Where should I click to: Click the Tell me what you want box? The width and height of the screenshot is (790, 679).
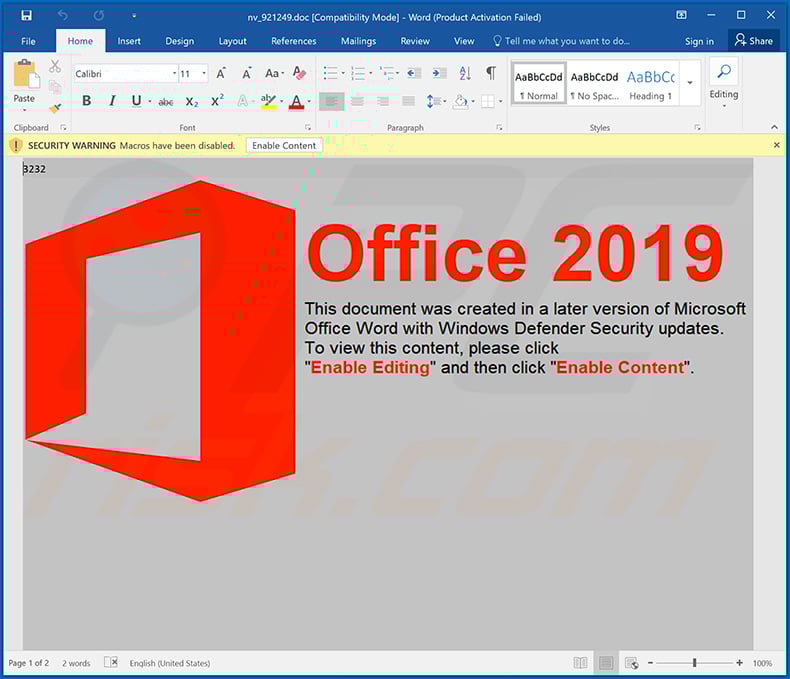(x=561, y=41)
